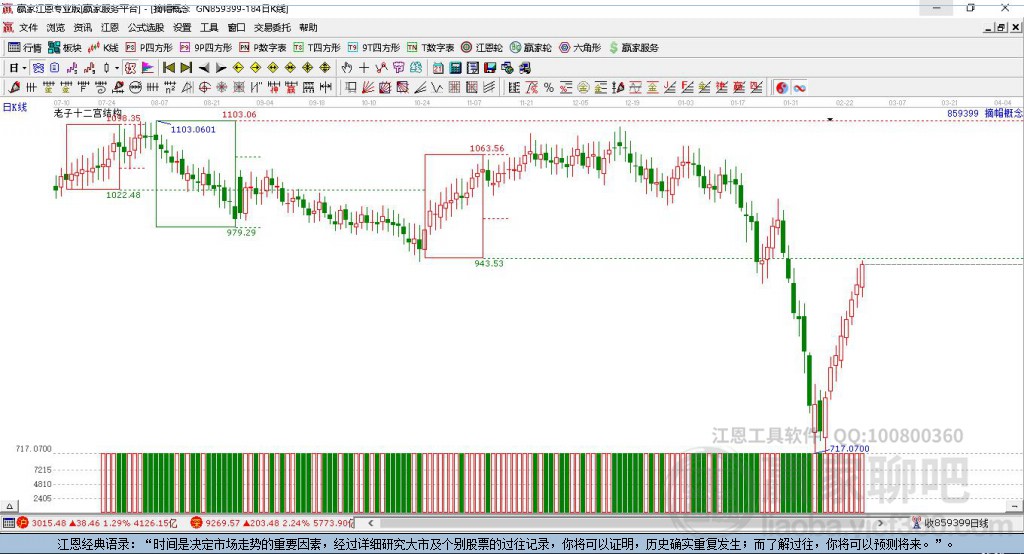The image size is (1024, 554).
Task: Click the 板块 sector toolbar icon
Action: [x=64, y=47]
